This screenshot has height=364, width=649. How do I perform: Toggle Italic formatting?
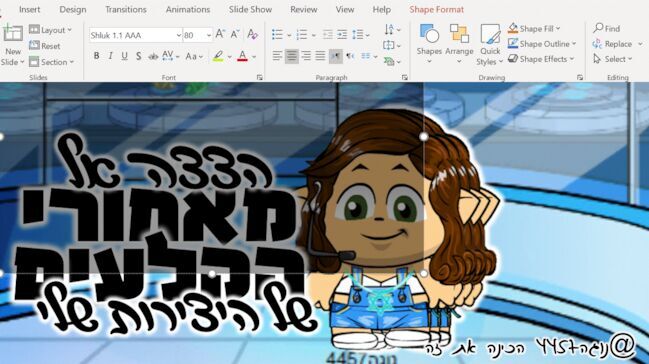click(110, 56)
